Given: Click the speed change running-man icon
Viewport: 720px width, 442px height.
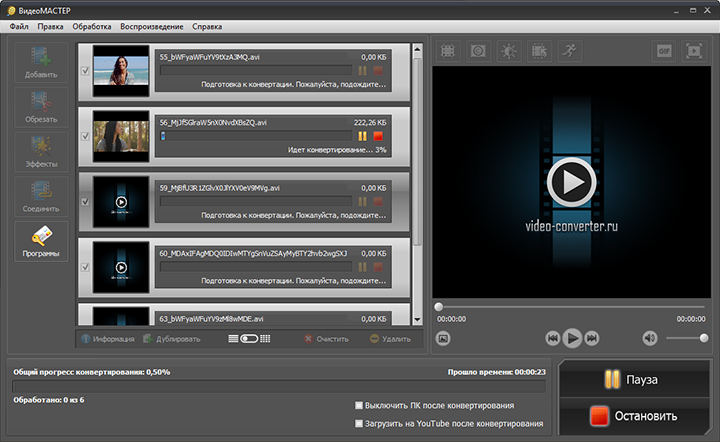Looking at the screenshot, I should point(569,50).
